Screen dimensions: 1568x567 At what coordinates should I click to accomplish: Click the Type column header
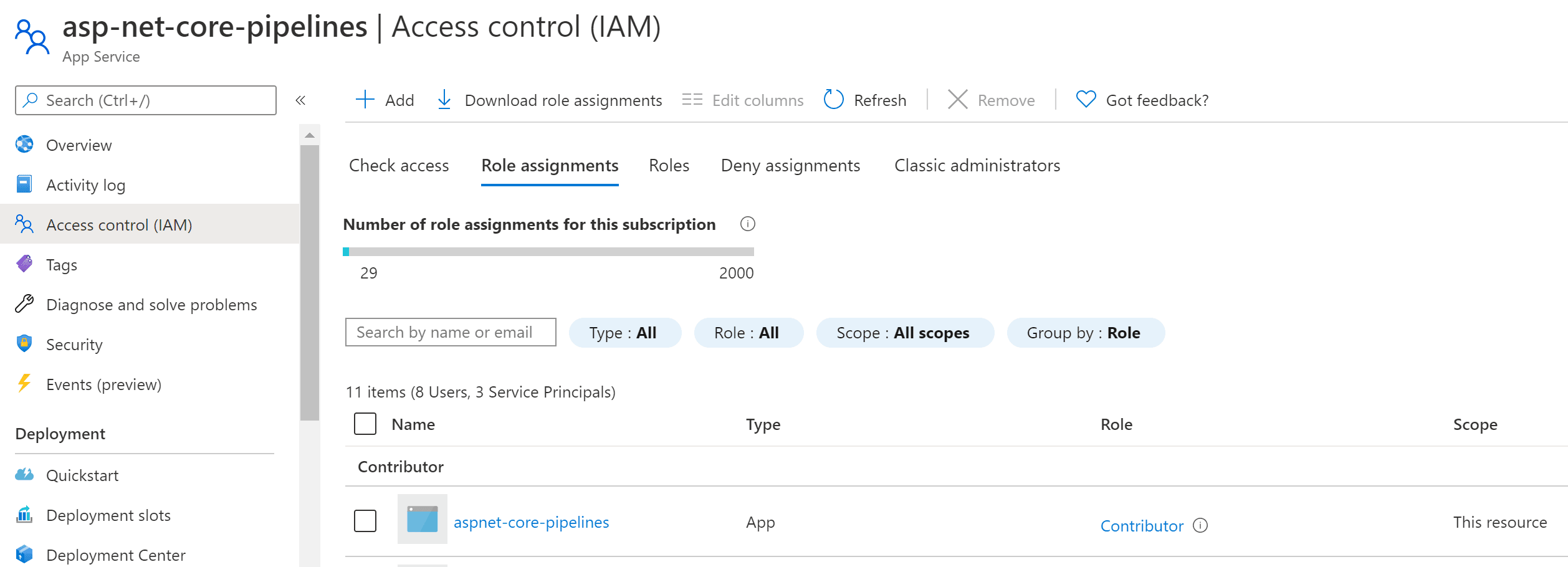(x=763, y=424)
